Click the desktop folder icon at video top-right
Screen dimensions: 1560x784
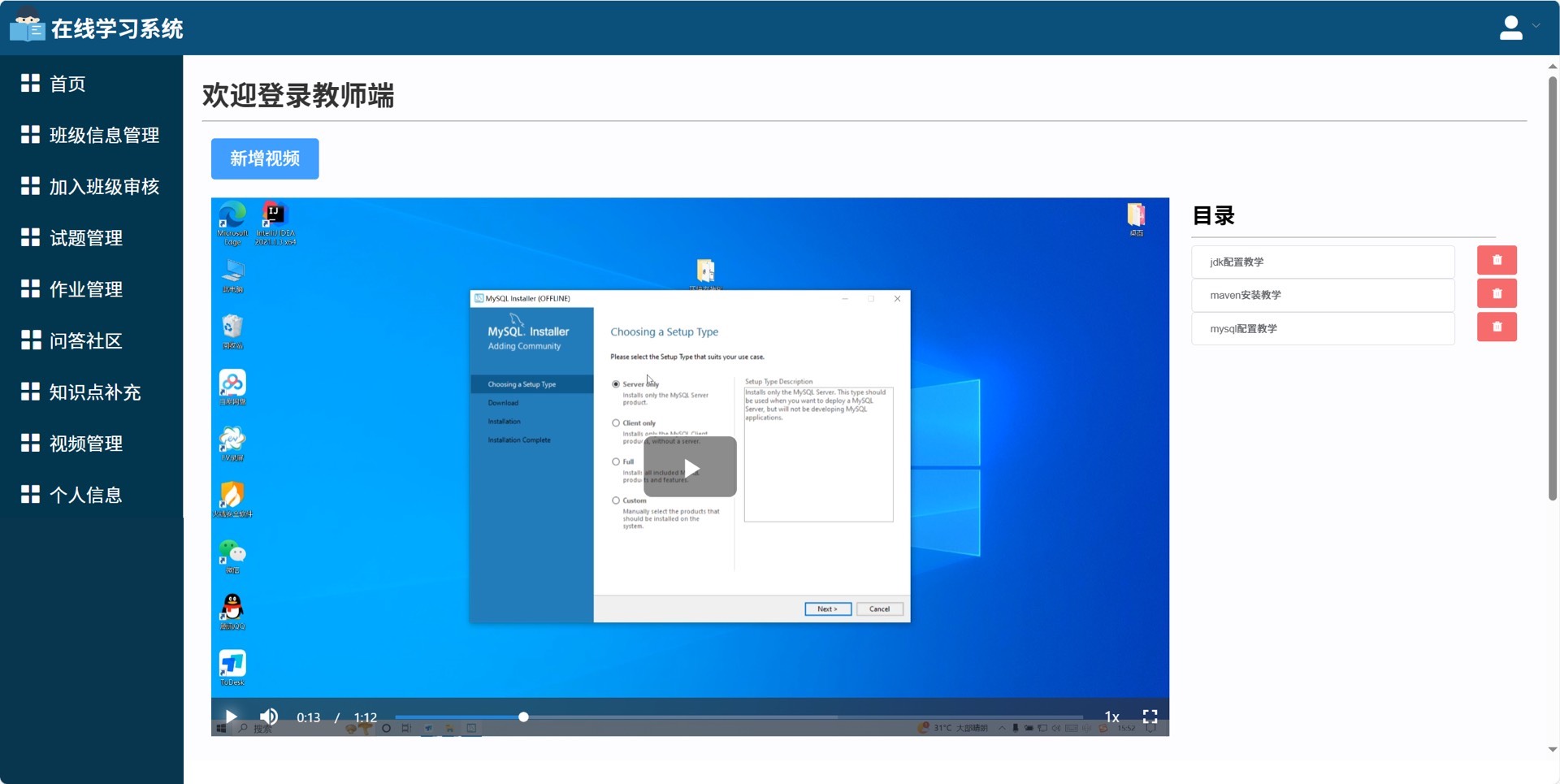[x=1136, y=219]
